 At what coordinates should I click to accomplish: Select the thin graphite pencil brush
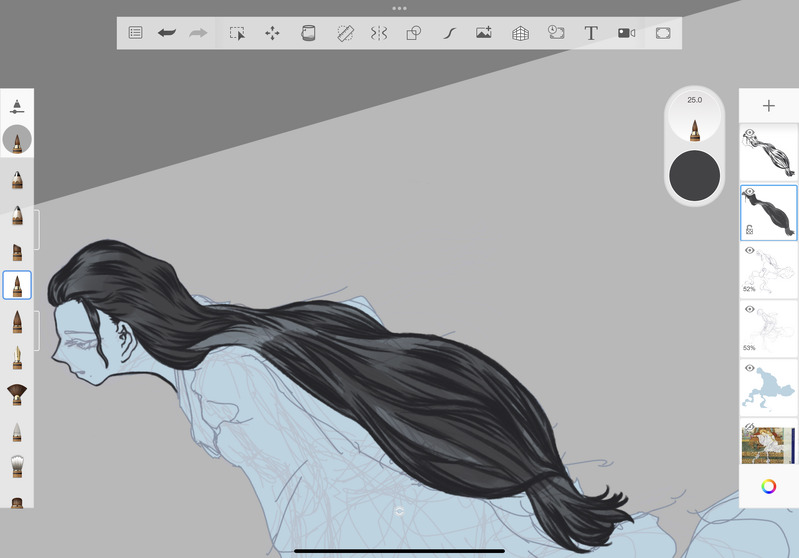(17, 180)
